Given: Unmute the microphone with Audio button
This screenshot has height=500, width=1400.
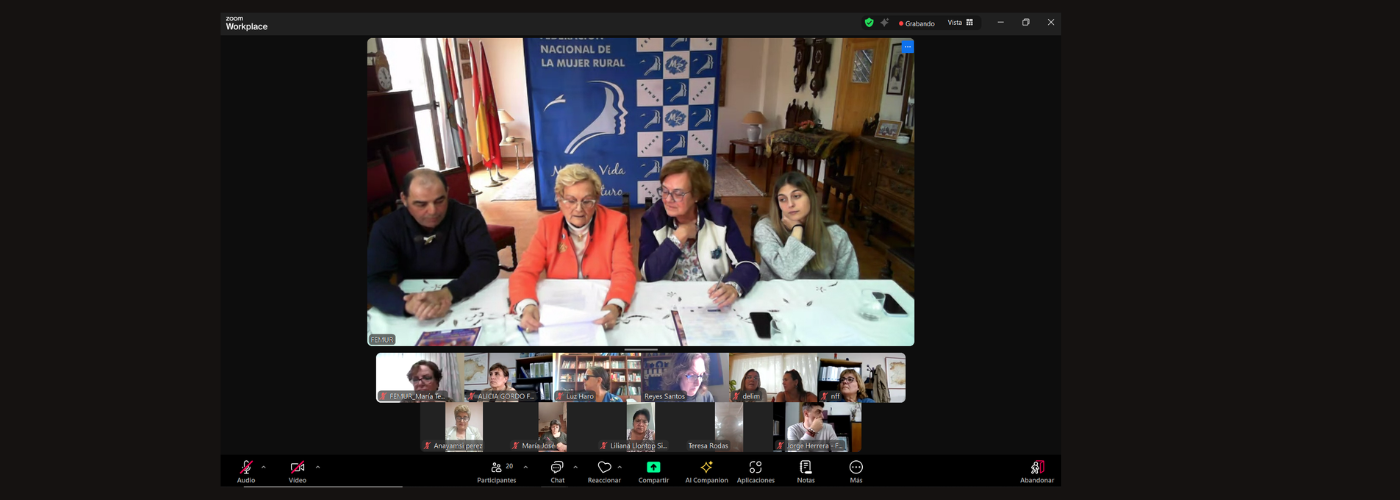Looking at the screenshot, I should tap(246, 468).
